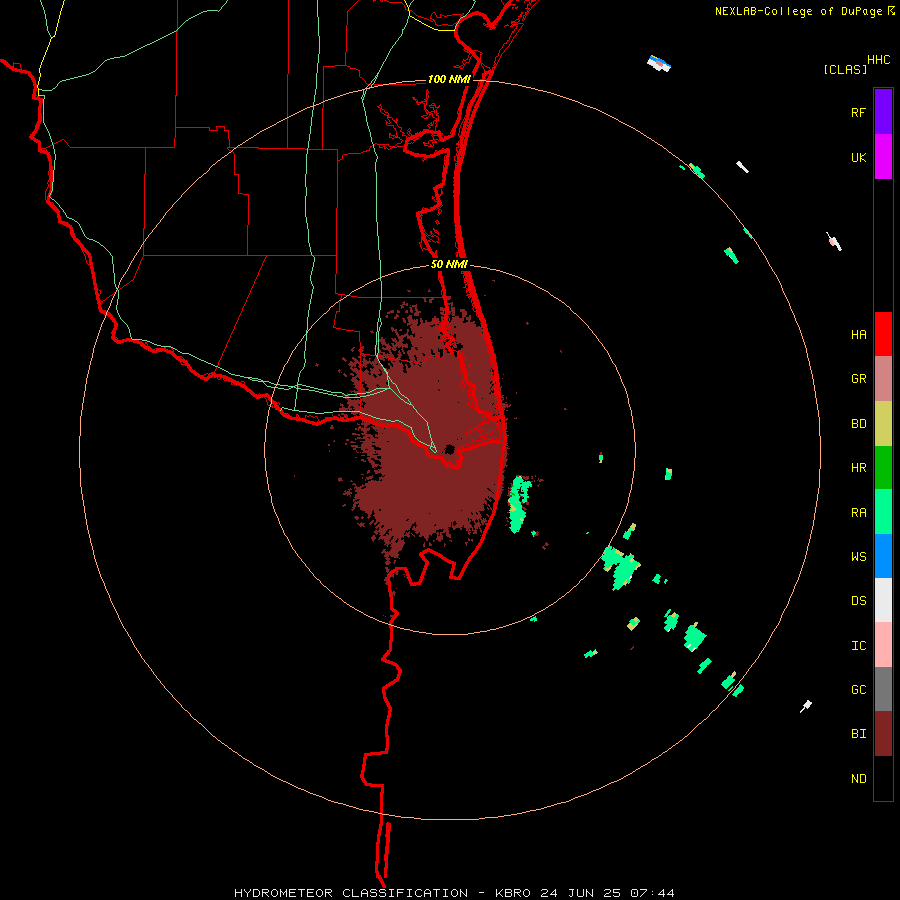Click the blue-white echo near top right
Image resolution: width=900 pixels, height=900 pixels.
(659, 63)
